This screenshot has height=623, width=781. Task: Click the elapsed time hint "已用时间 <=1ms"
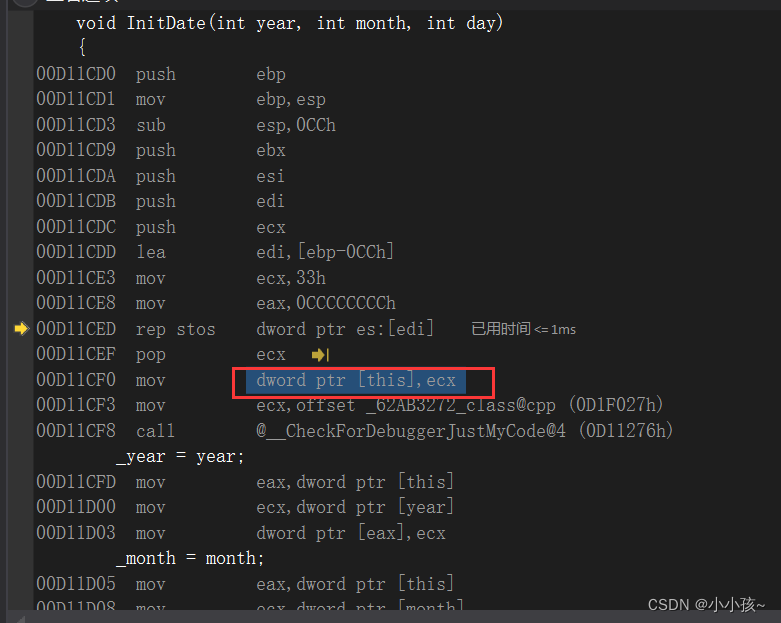(x=523, y=329)
